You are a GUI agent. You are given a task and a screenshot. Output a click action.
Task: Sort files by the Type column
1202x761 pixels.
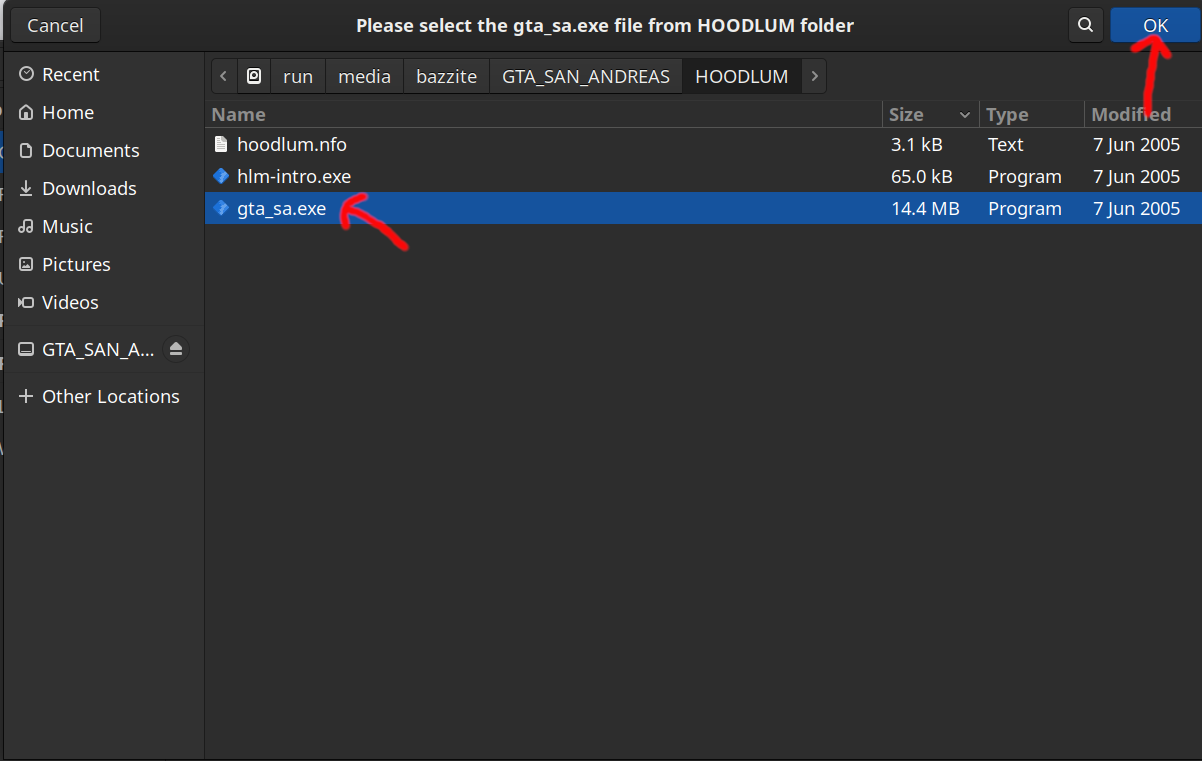coord(1032,114)
